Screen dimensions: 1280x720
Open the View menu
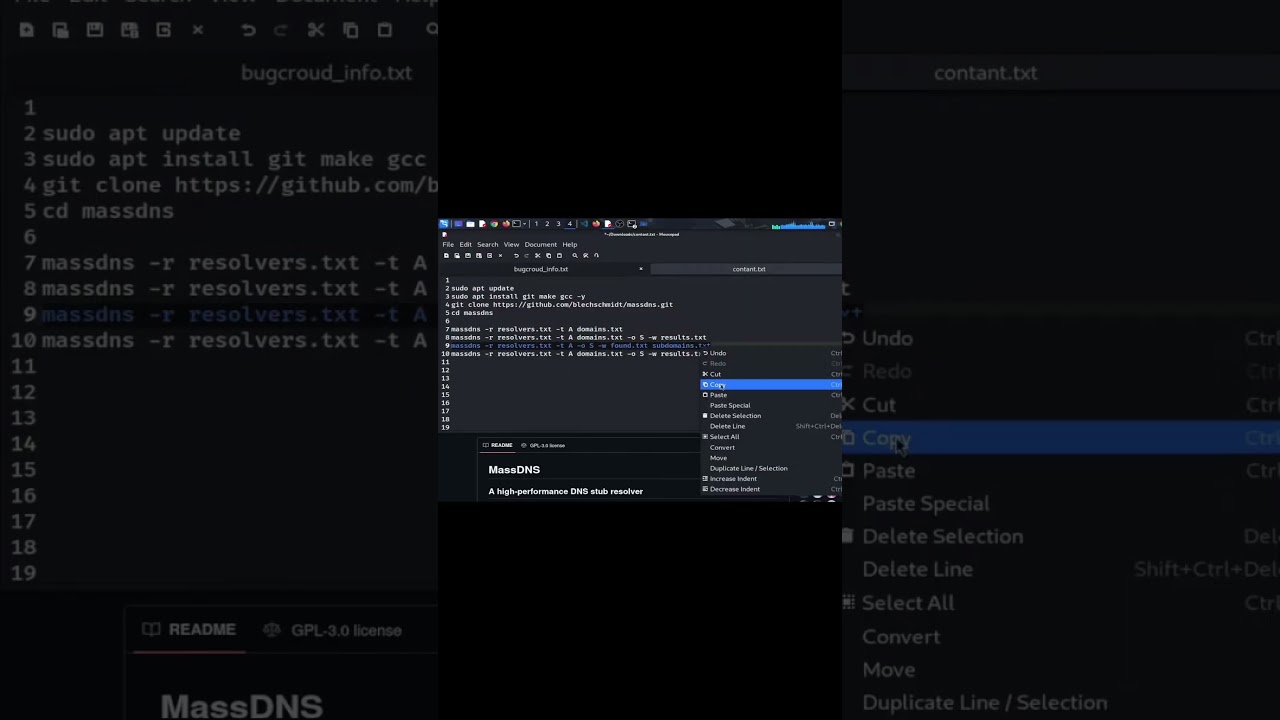511,245
